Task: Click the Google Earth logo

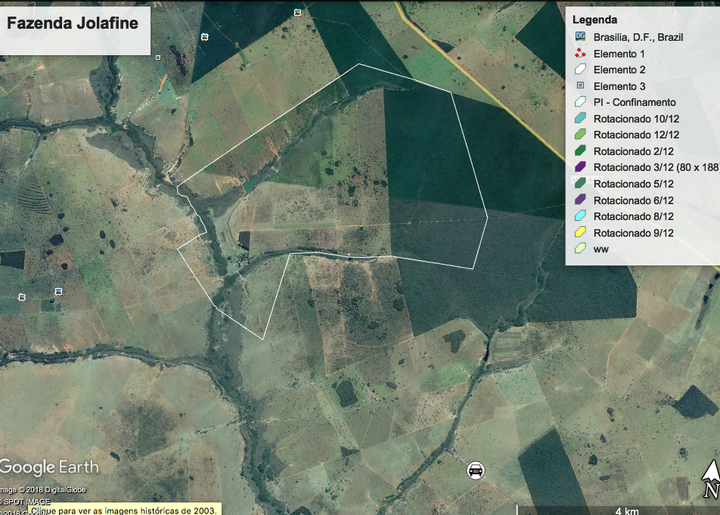Action: pyautogui.click(x=50, y=467)
